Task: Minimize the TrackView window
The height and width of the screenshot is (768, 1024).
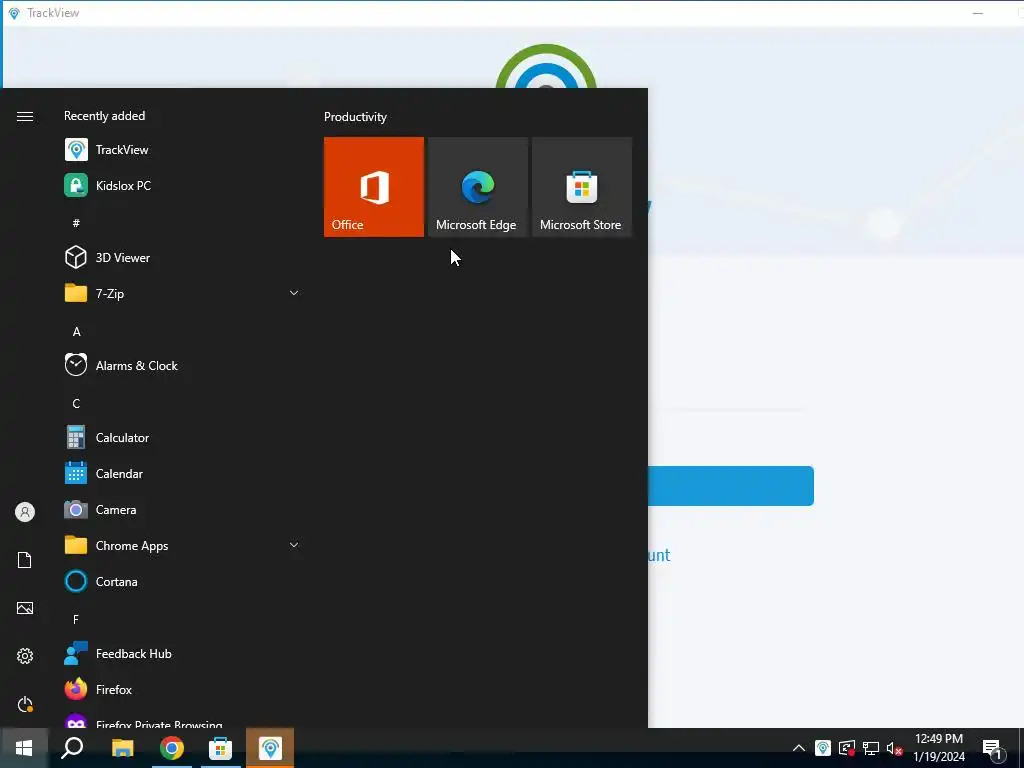Action: (x=978, y=13)
